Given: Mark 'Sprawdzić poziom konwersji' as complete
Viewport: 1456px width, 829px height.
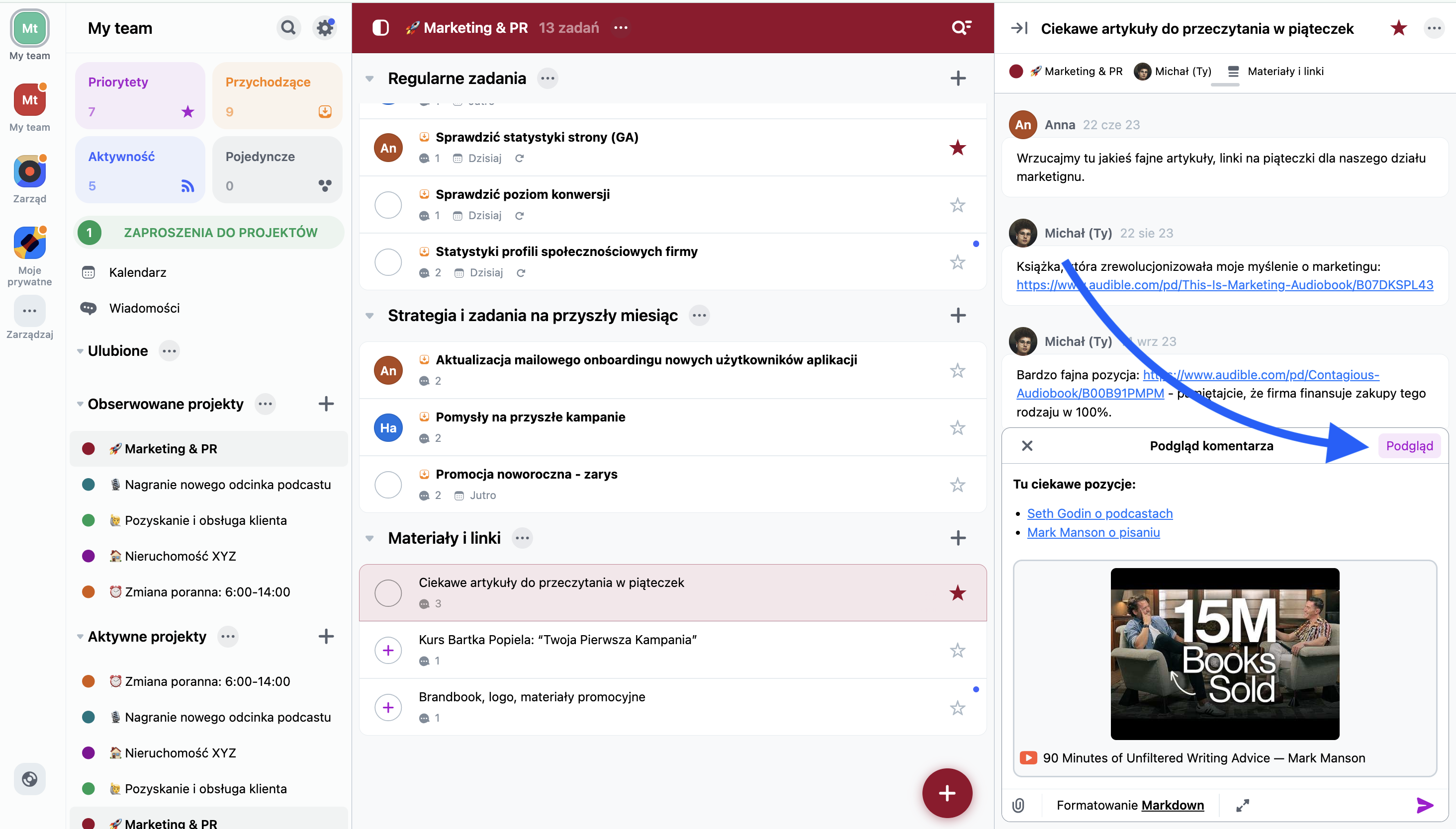Looking at the screenshot, I should coord(388,205).
